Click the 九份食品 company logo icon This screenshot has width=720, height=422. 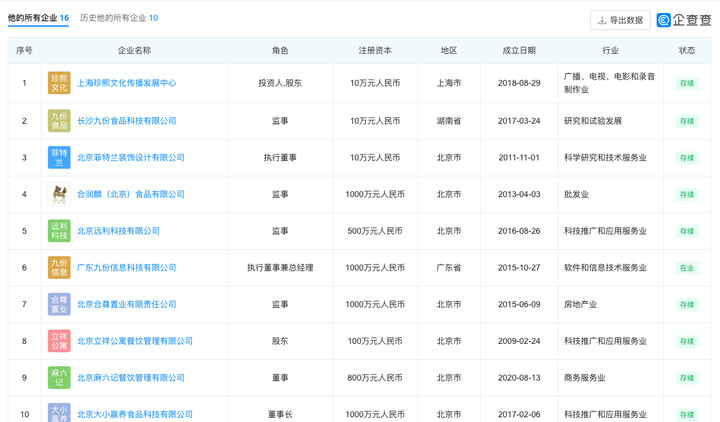point(59,121)
